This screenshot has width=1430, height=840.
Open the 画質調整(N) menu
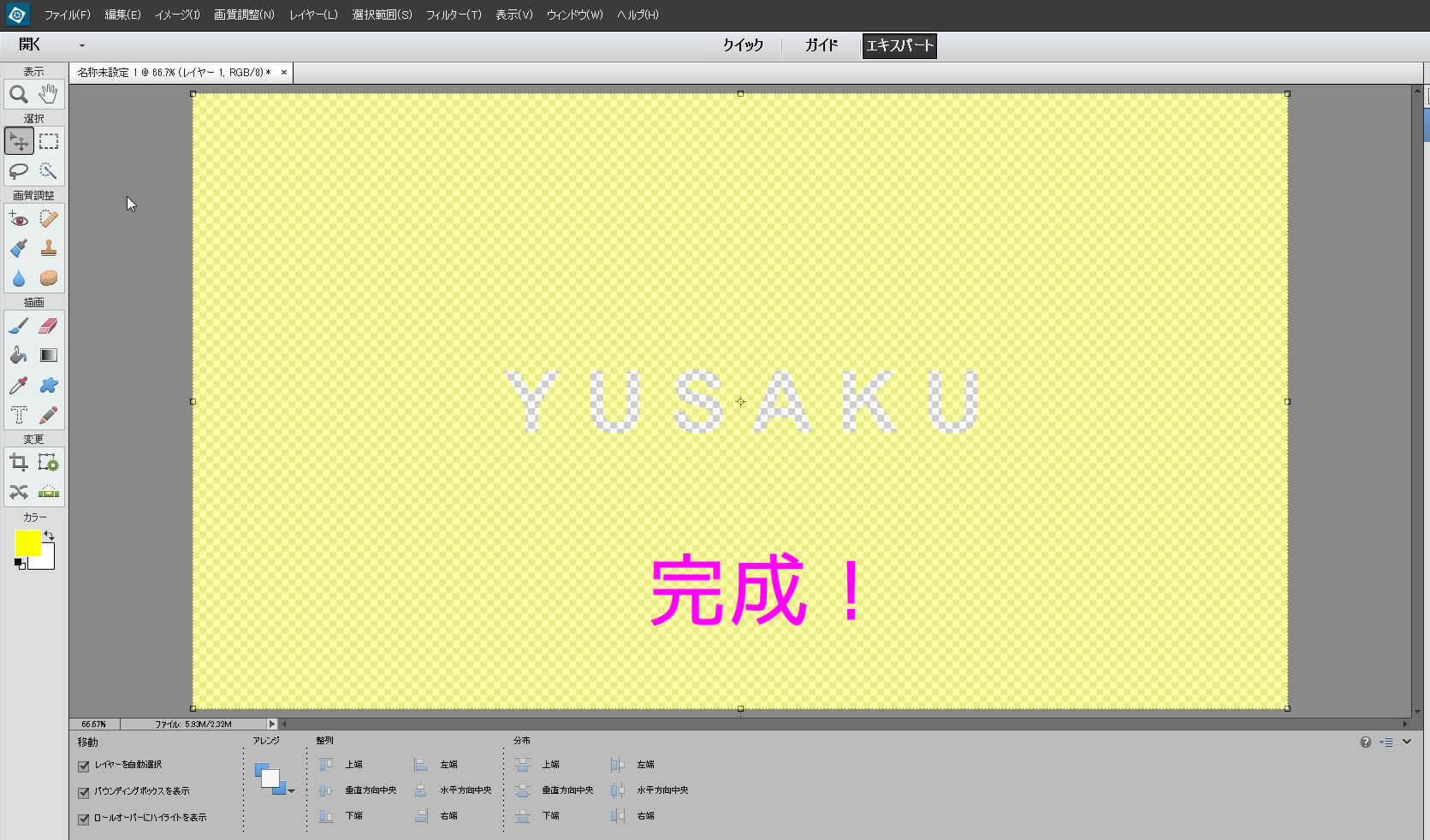(244, 15)
